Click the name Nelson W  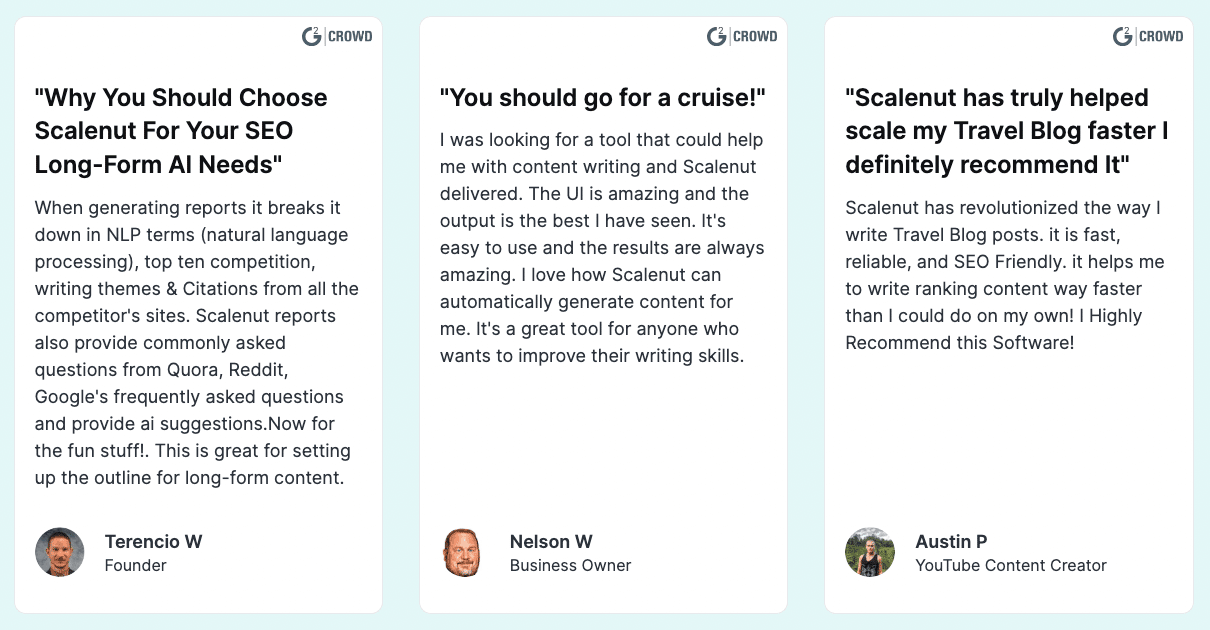pyautogui.click(x=551, y=542)
